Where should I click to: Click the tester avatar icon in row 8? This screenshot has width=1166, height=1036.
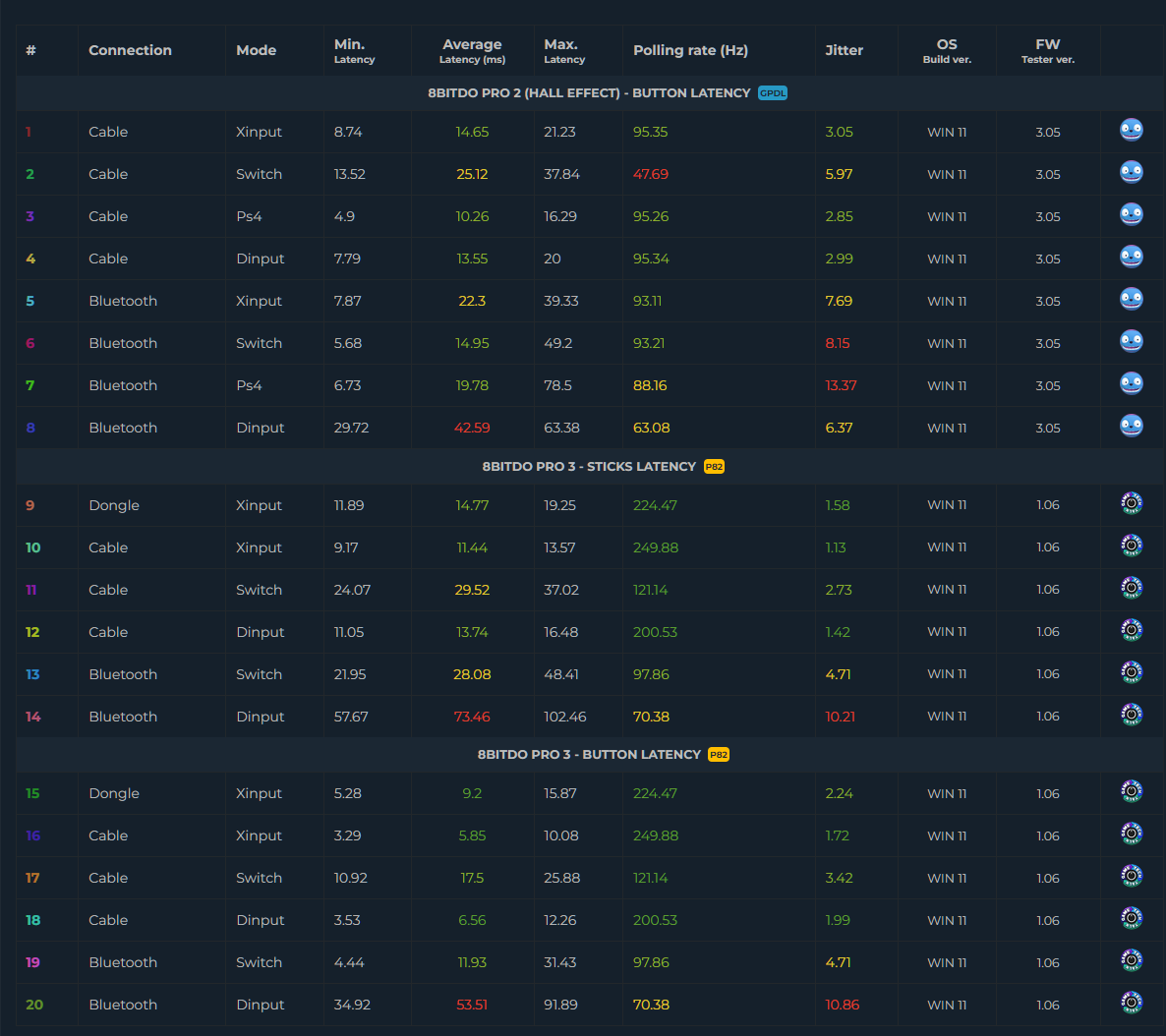point(1131,427)
